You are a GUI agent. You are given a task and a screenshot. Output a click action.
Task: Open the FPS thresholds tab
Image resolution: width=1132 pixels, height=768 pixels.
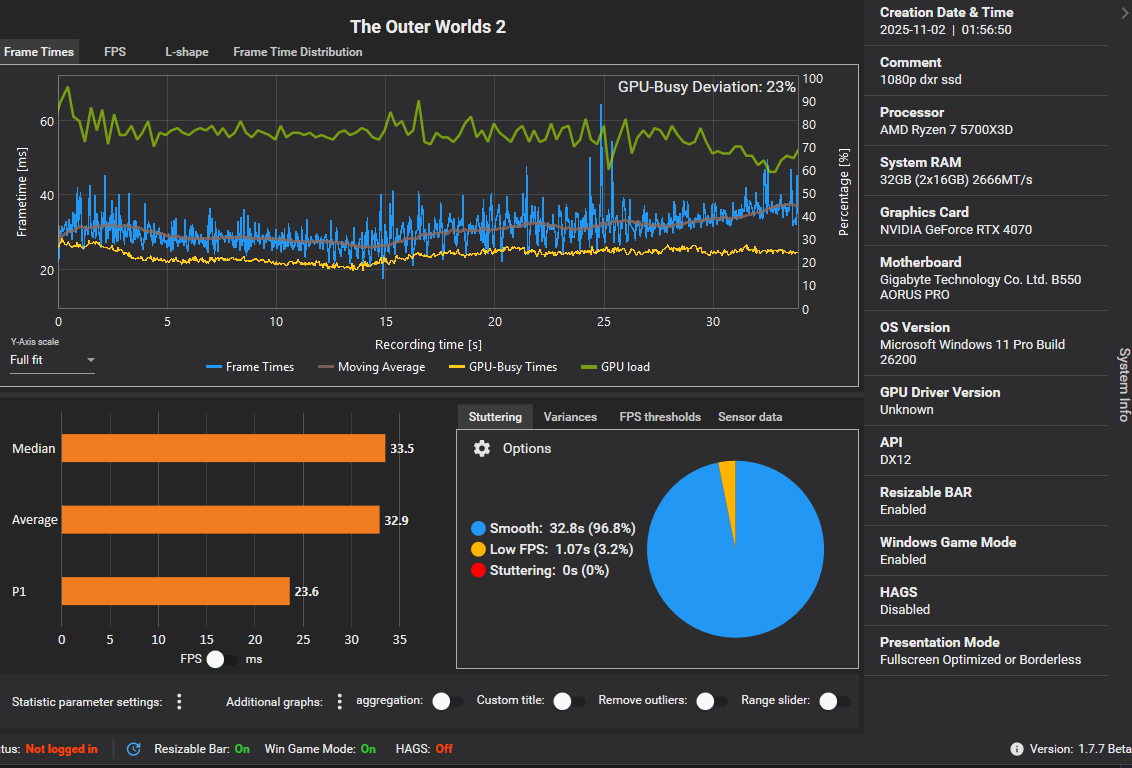click(x=660, y=416)
